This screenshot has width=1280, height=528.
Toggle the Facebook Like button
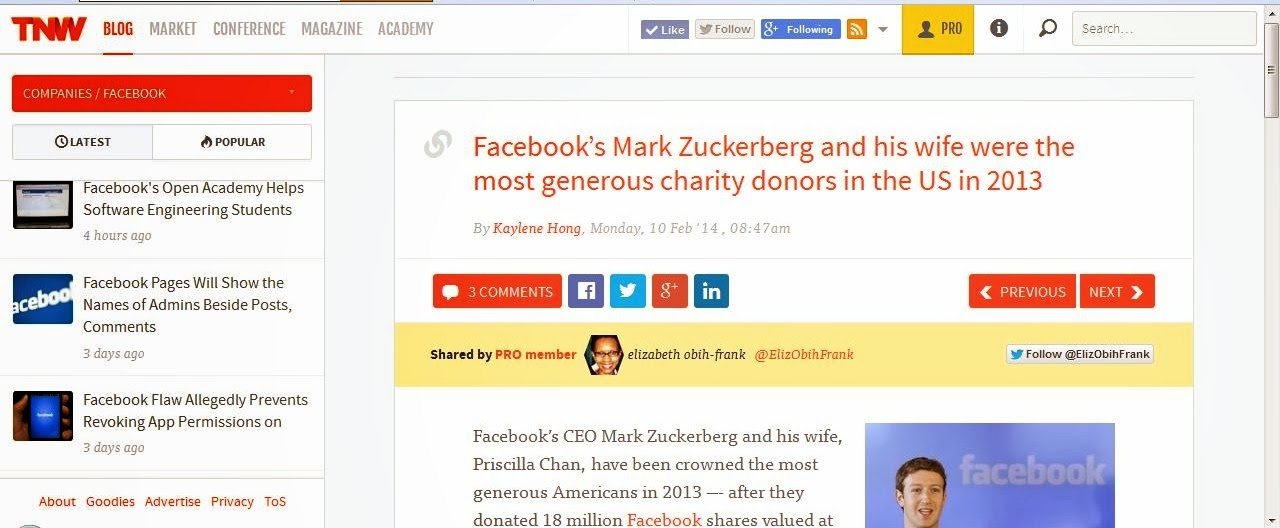point(665,29)
